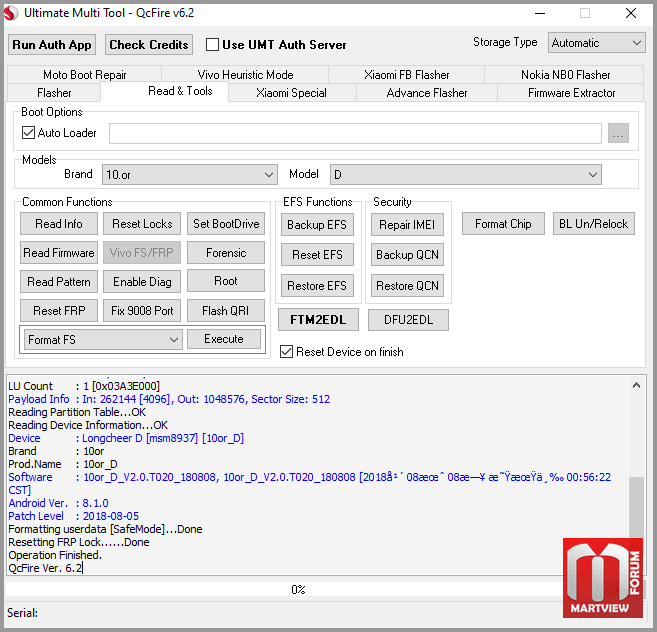657x632 pixels.
Task: Switch to the Moto Boot Repair tab
Action: (x=85, y=75)
